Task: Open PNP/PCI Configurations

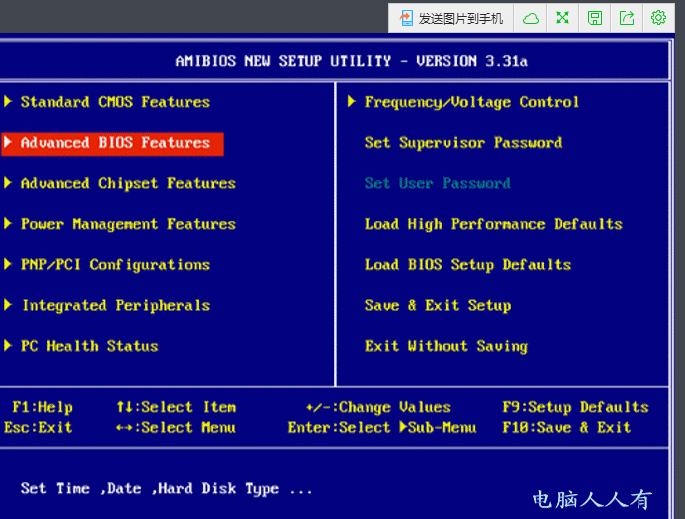Action: point(115,265)
